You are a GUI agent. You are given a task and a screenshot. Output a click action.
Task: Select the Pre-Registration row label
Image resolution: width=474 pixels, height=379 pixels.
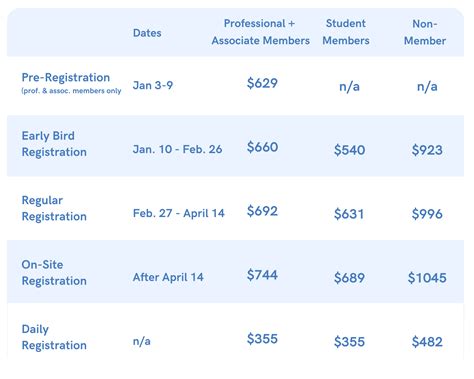[x=66, y=77]
